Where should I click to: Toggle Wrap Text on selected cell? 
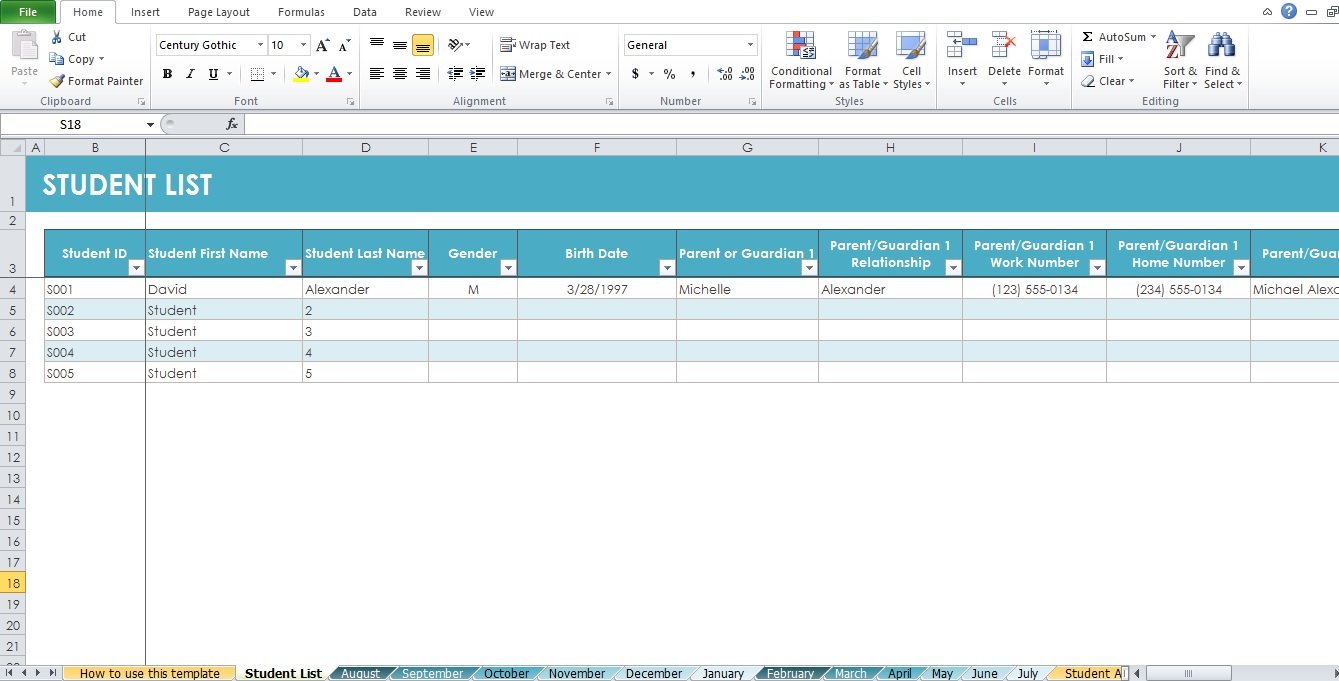[535, 45]
